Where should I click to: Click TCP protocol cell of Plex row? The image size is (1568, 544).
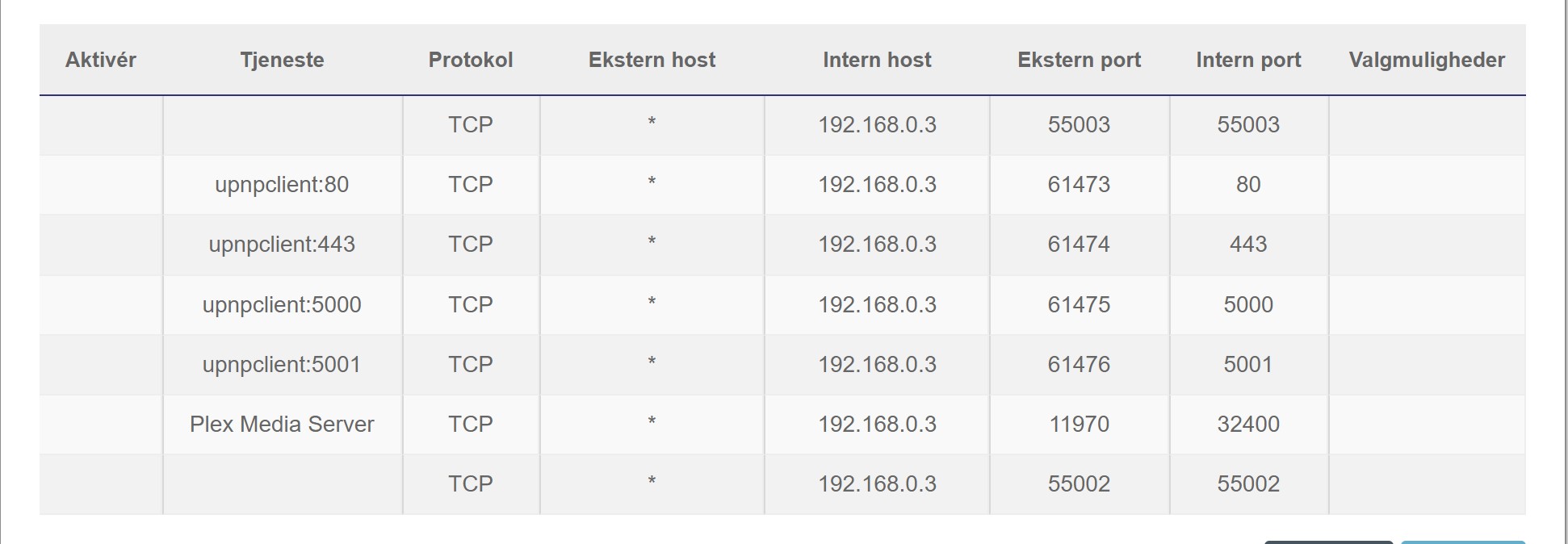(471, 425)
